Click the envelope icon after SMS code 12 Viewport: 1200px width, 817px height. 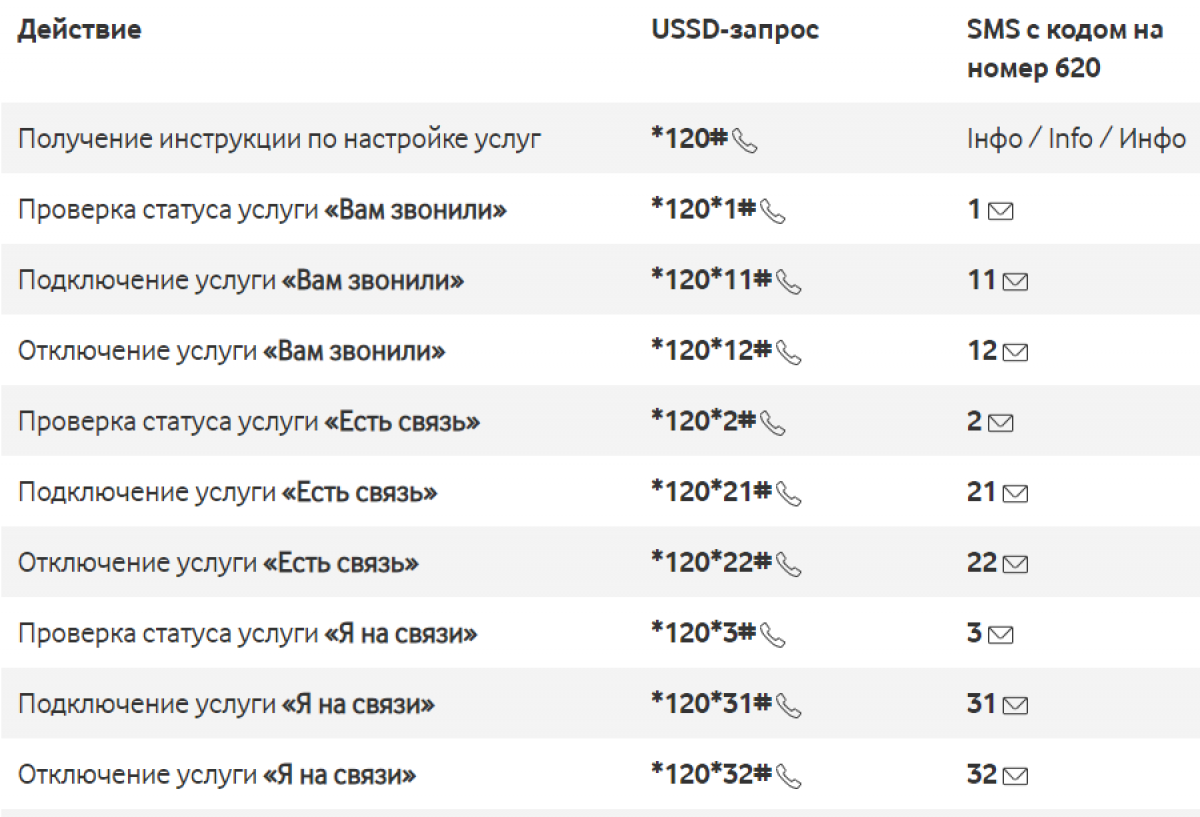click(x=1015, y=353)
